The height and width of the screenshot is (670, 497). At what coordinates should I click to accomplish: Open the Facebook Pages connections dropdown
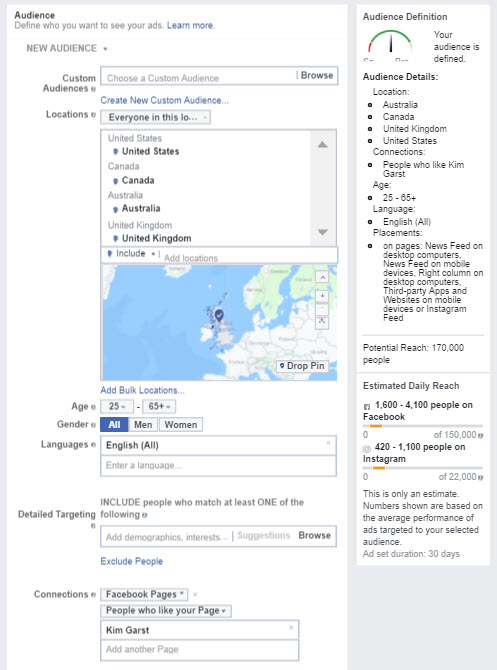tap(144, 594)
